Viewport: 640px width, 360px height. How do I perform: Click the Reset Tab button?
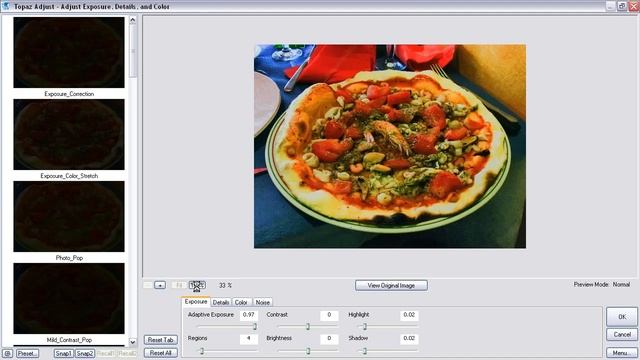pyautogui.click(x=161, y=340)
